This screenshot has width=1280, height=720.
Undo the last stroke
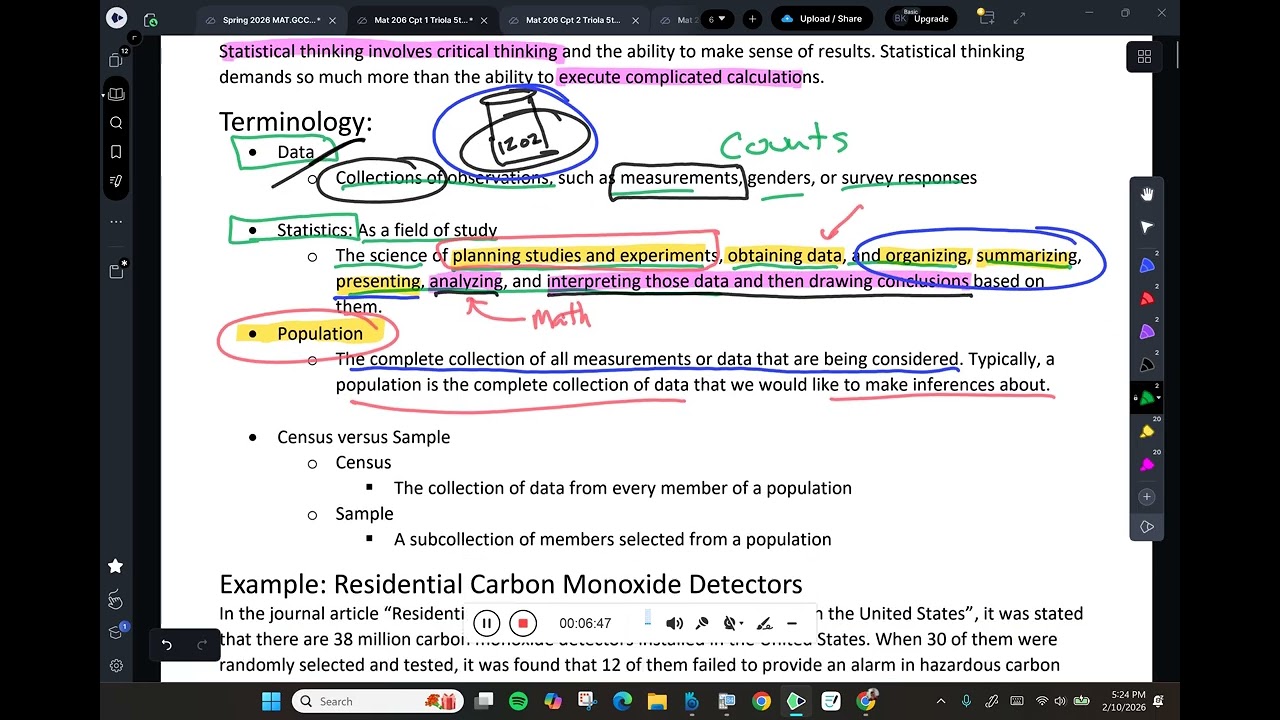[167, 645]
